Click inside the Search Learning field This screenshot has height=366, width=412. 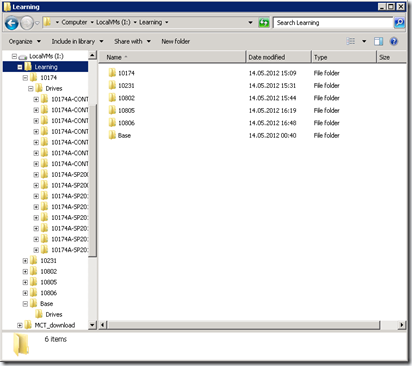[333, 23]
